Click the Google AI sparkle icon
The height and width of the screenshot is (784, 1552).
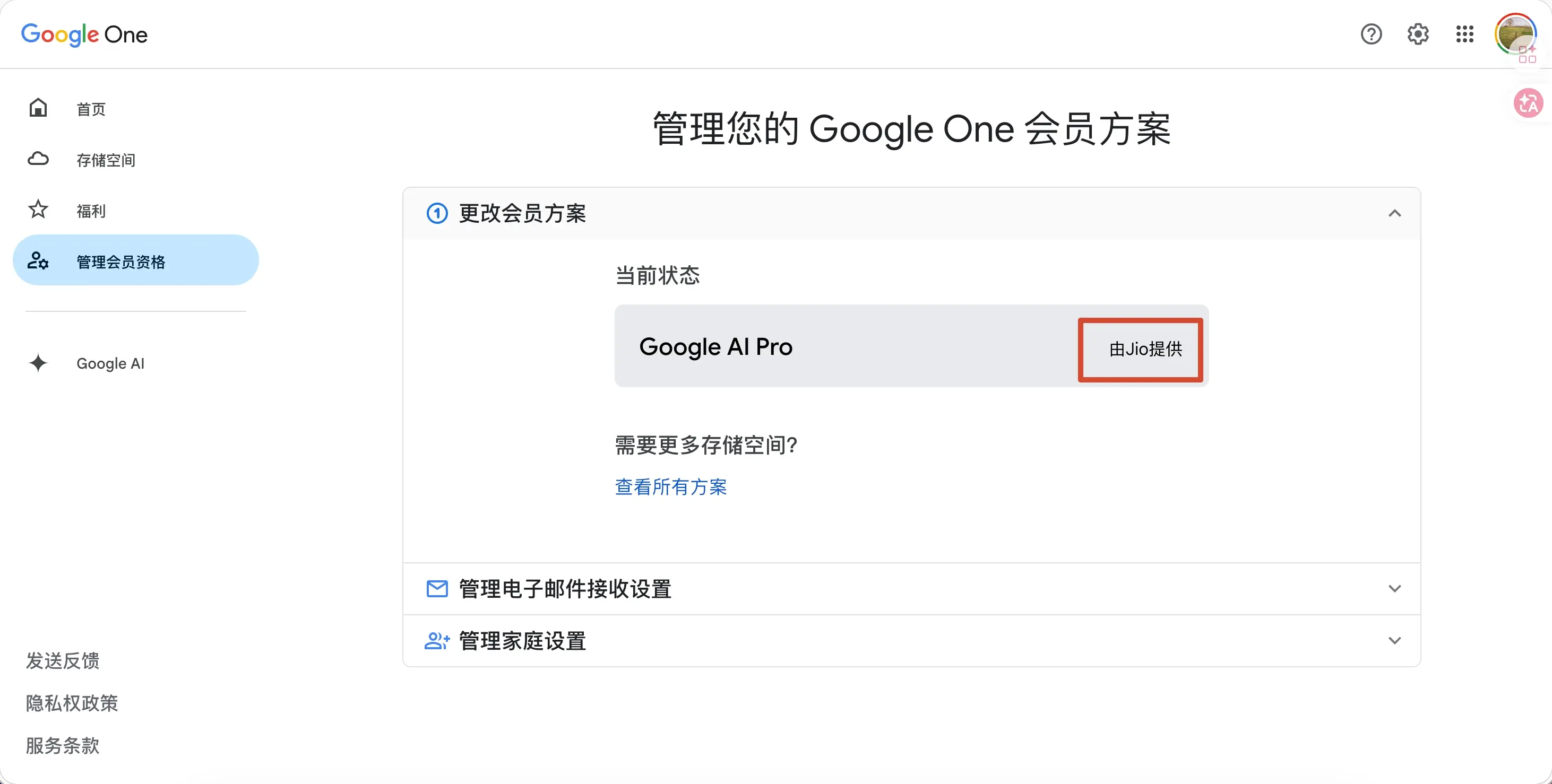(38, 363)
